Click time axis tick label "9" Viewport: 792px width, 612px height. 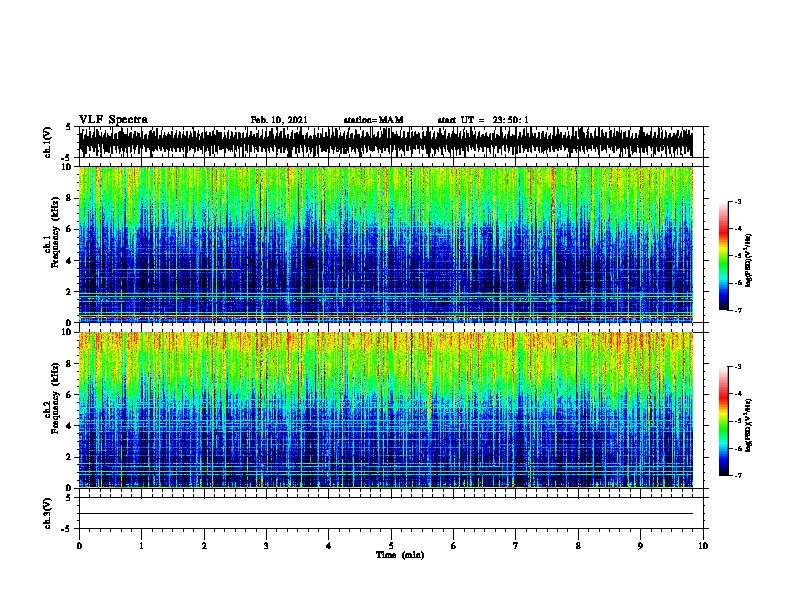click(640, 546)
